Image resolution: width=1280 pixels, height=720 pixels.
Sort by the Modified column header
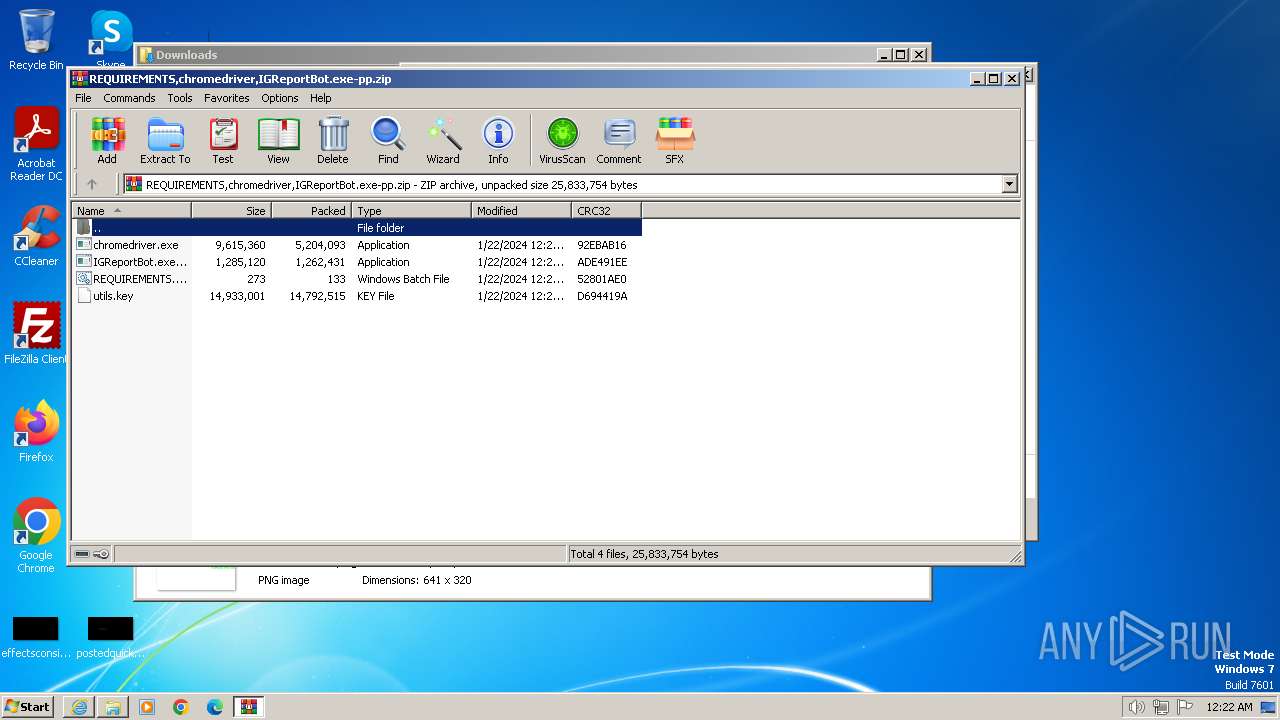coord(521,211)
